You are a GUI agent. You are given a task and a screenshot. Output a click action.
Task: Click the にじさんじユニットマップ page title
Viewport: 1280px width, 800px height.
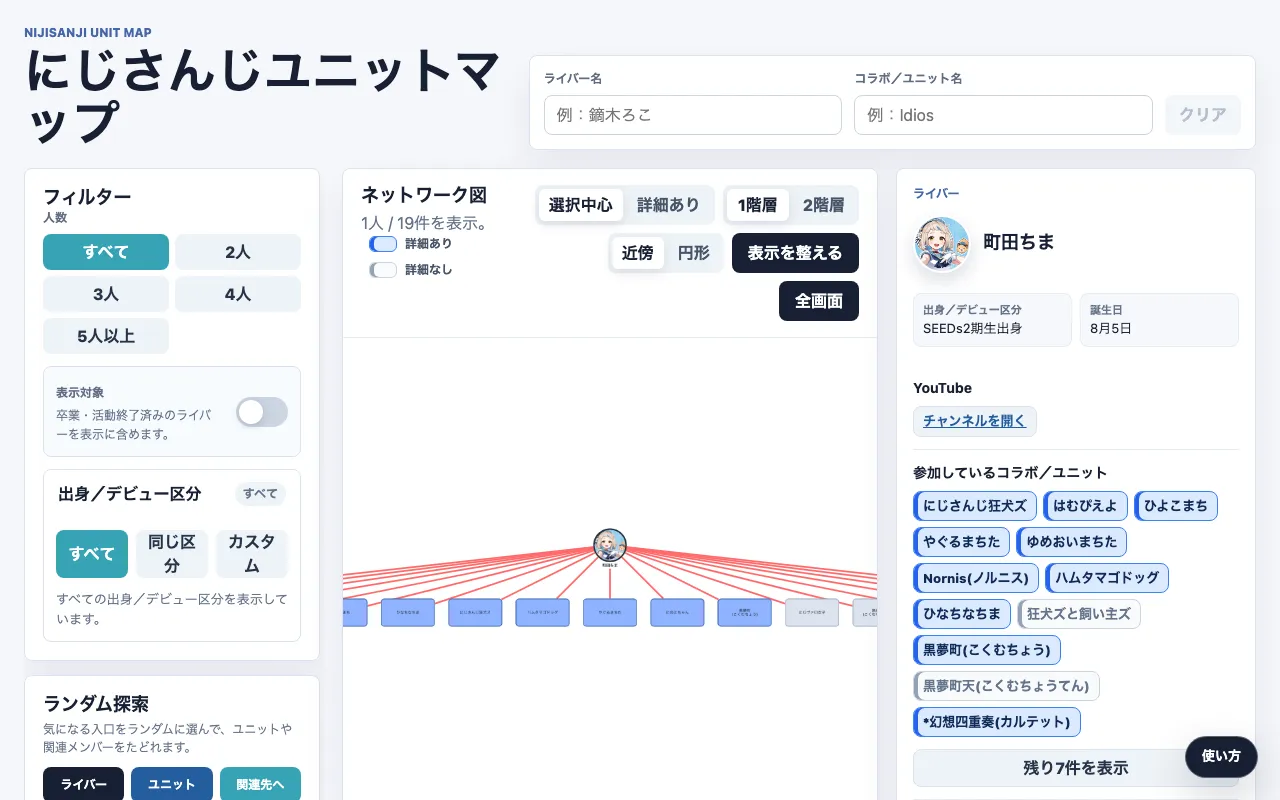(264, 97)
